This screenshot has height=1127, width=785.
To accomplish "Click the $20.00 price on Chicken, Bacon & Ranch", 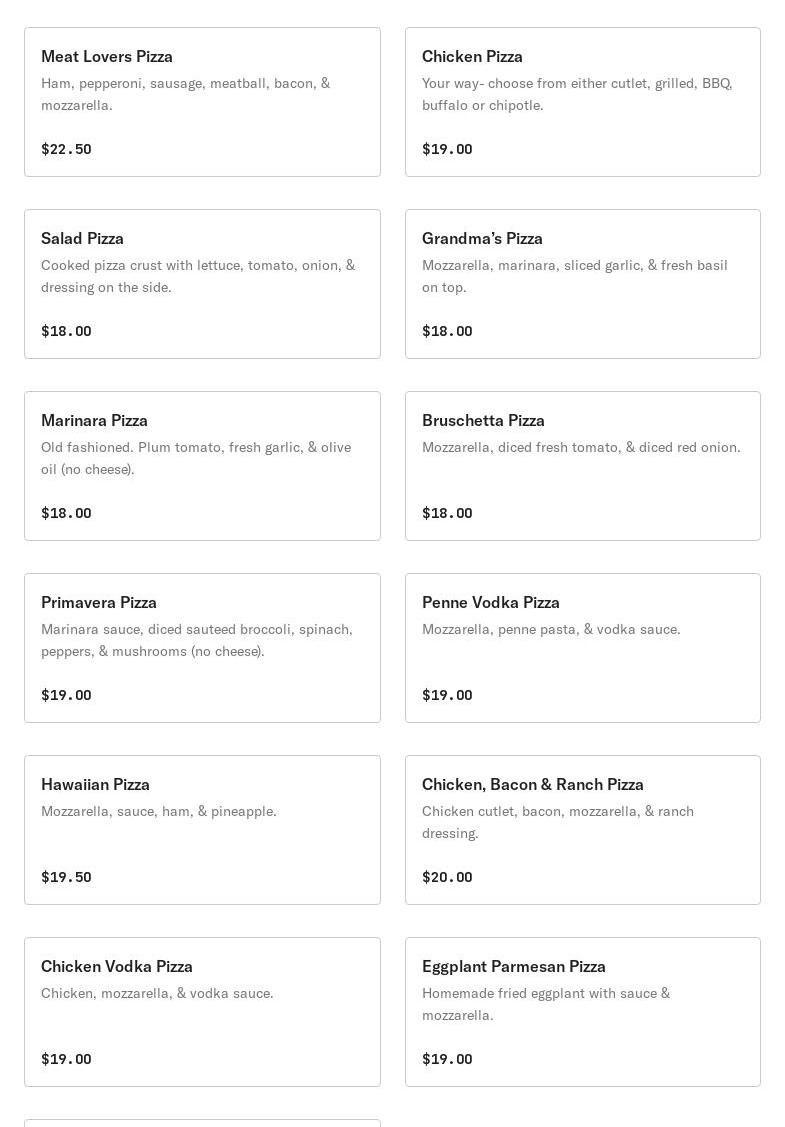I will [x=447, y=877].
